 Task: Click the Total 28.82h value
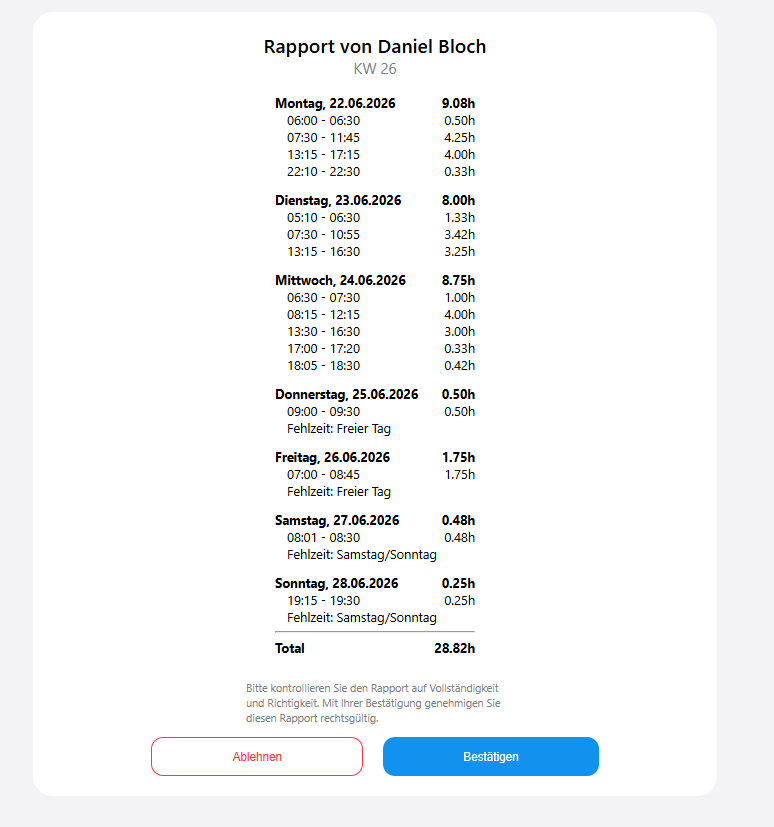coord(454,648)
